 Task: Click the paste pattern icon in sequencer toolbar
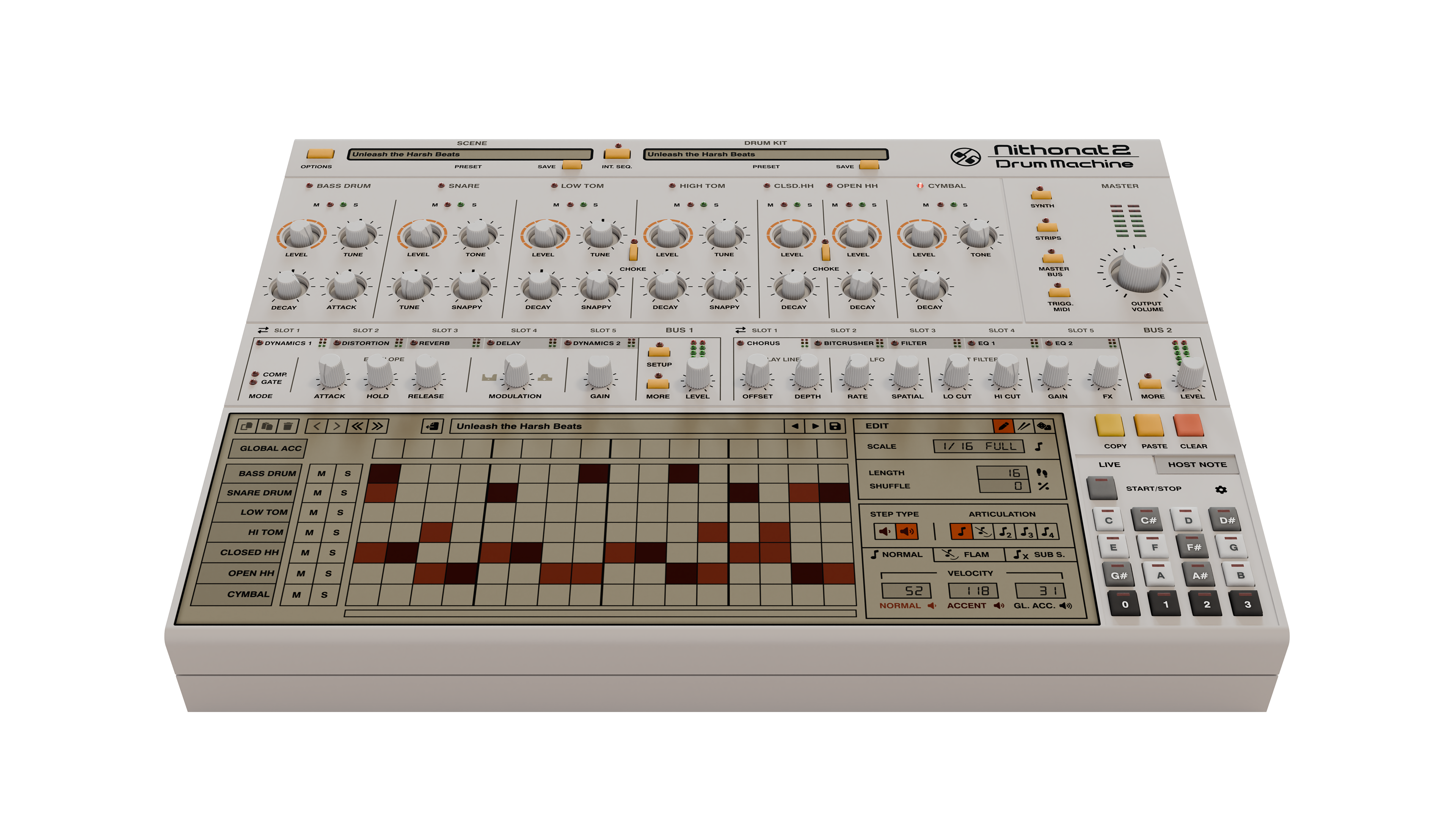click(x=267, y=426)
